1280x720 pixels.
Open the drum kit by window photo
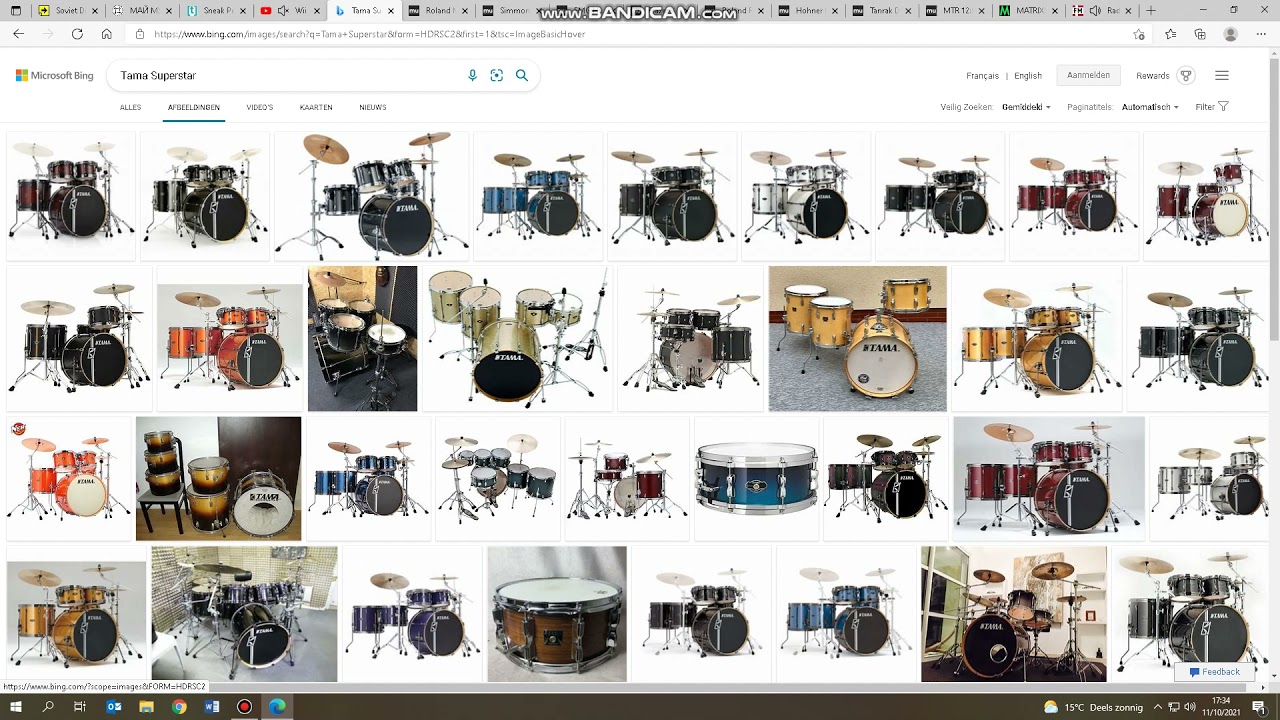pyautogui.click(x=1014, y=614)
